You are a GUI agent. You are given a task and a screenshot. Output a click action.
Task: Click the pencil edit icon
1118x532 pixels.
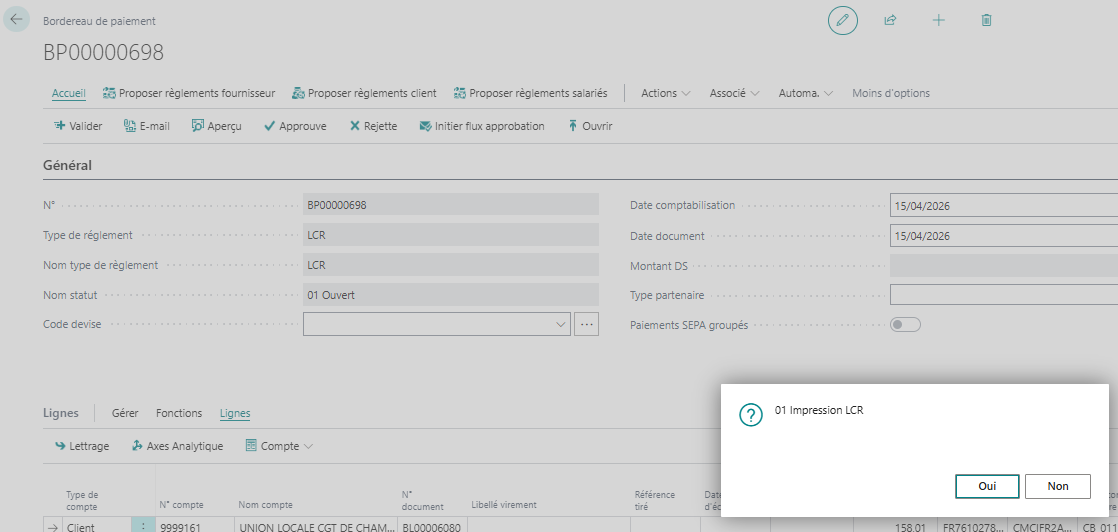[x=842, y=20]
